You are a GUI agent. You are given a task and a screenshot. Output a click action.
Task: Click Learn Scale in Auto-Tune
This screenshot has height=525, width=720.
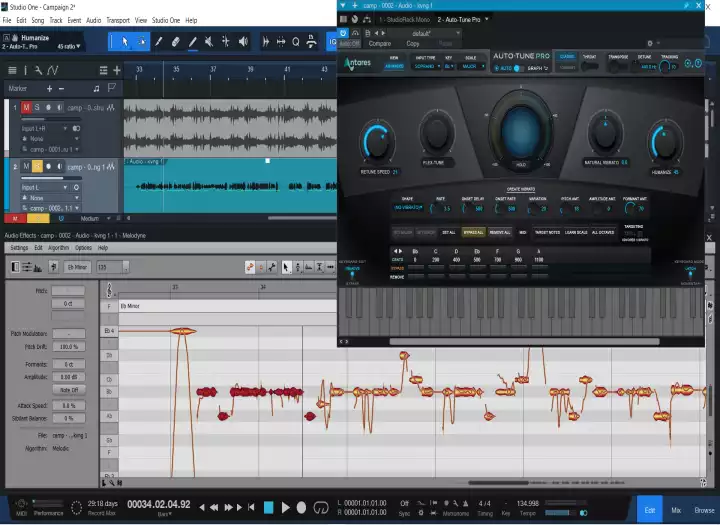[576, 232]
